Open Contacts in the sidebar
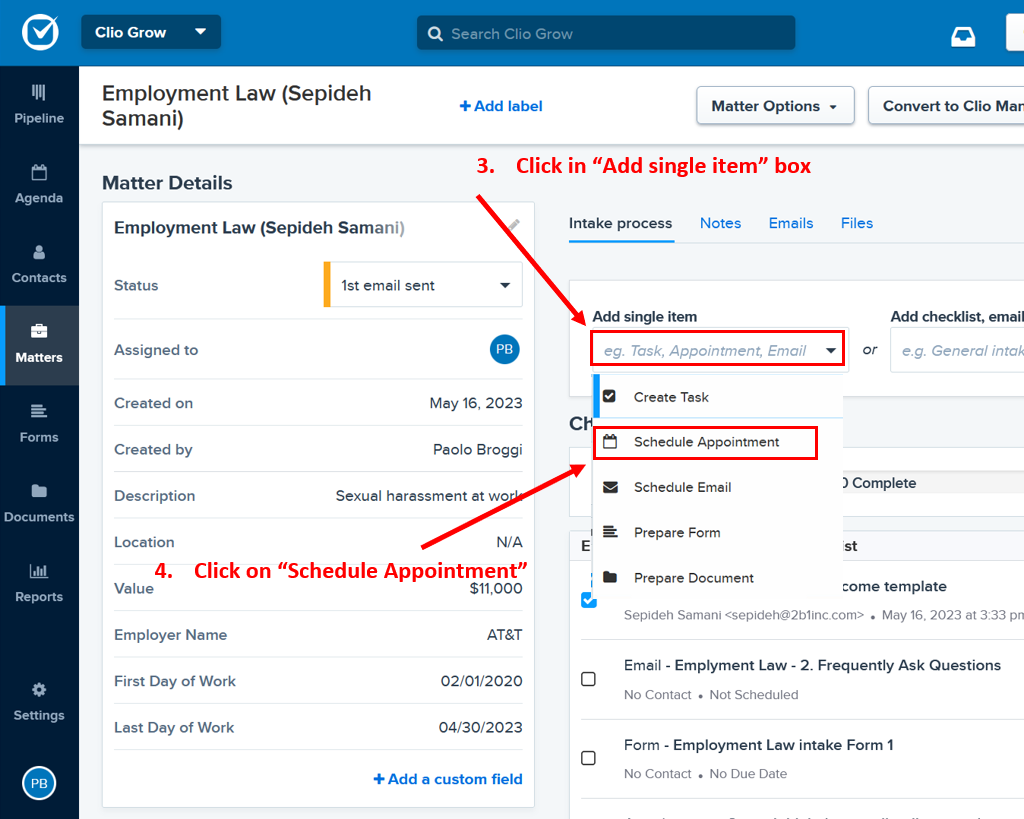Viewport: 1024px width, 819px height. pos(39,265)
